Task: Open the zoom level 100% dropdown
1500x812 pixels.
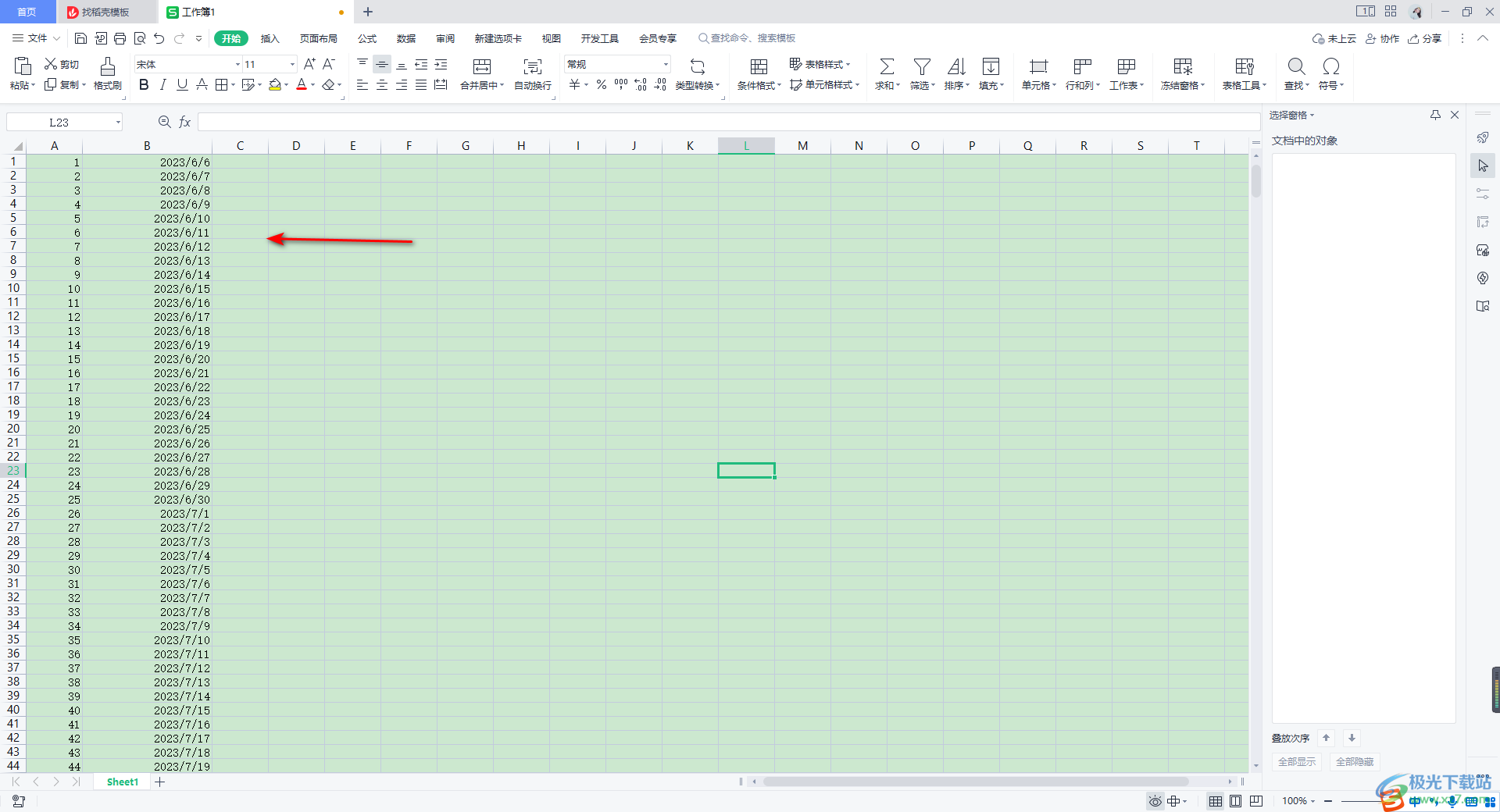Action: tap(1298, 801)
